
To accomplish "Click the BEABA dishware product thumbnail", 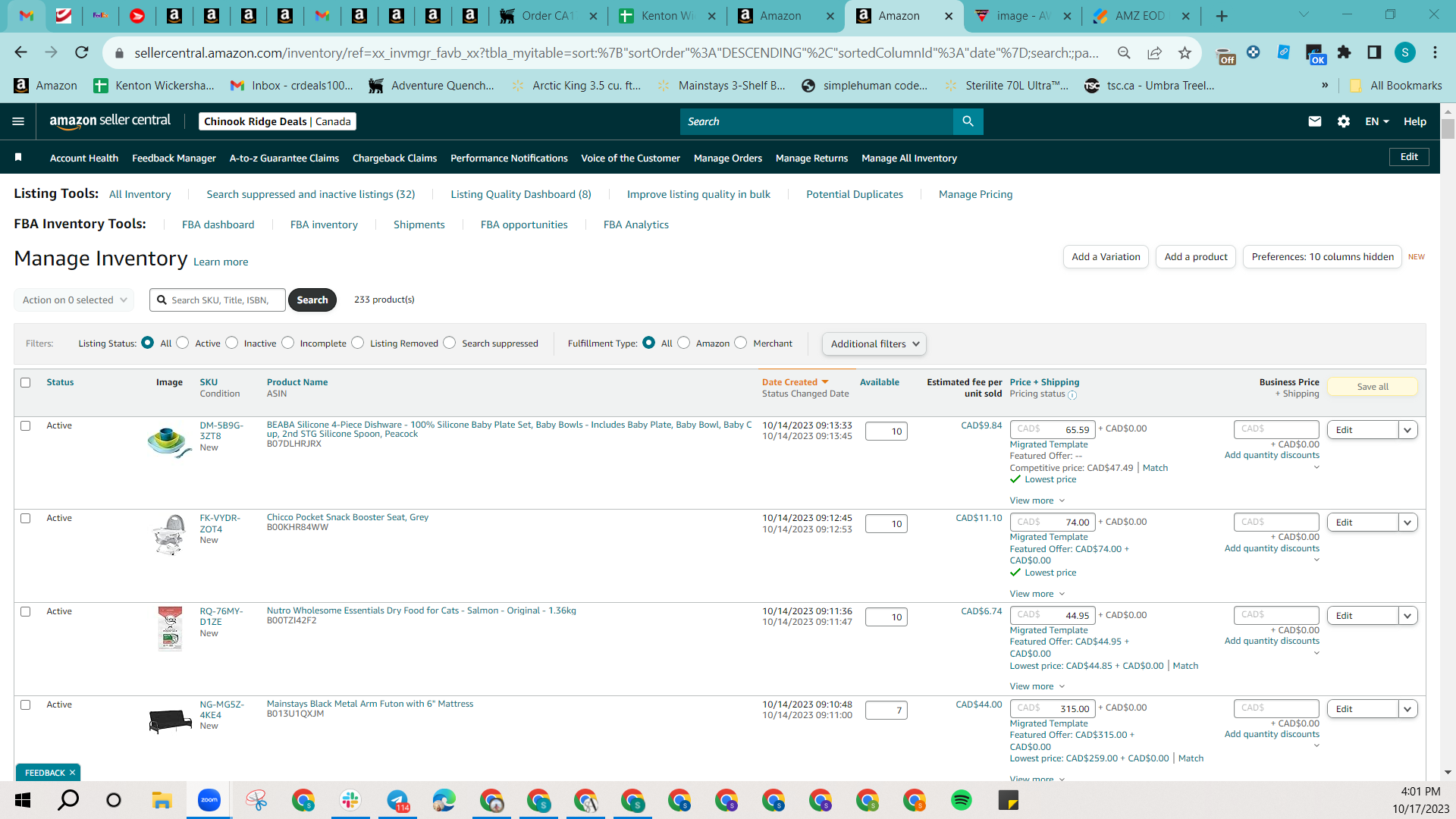I will click(x=169, y=442).
